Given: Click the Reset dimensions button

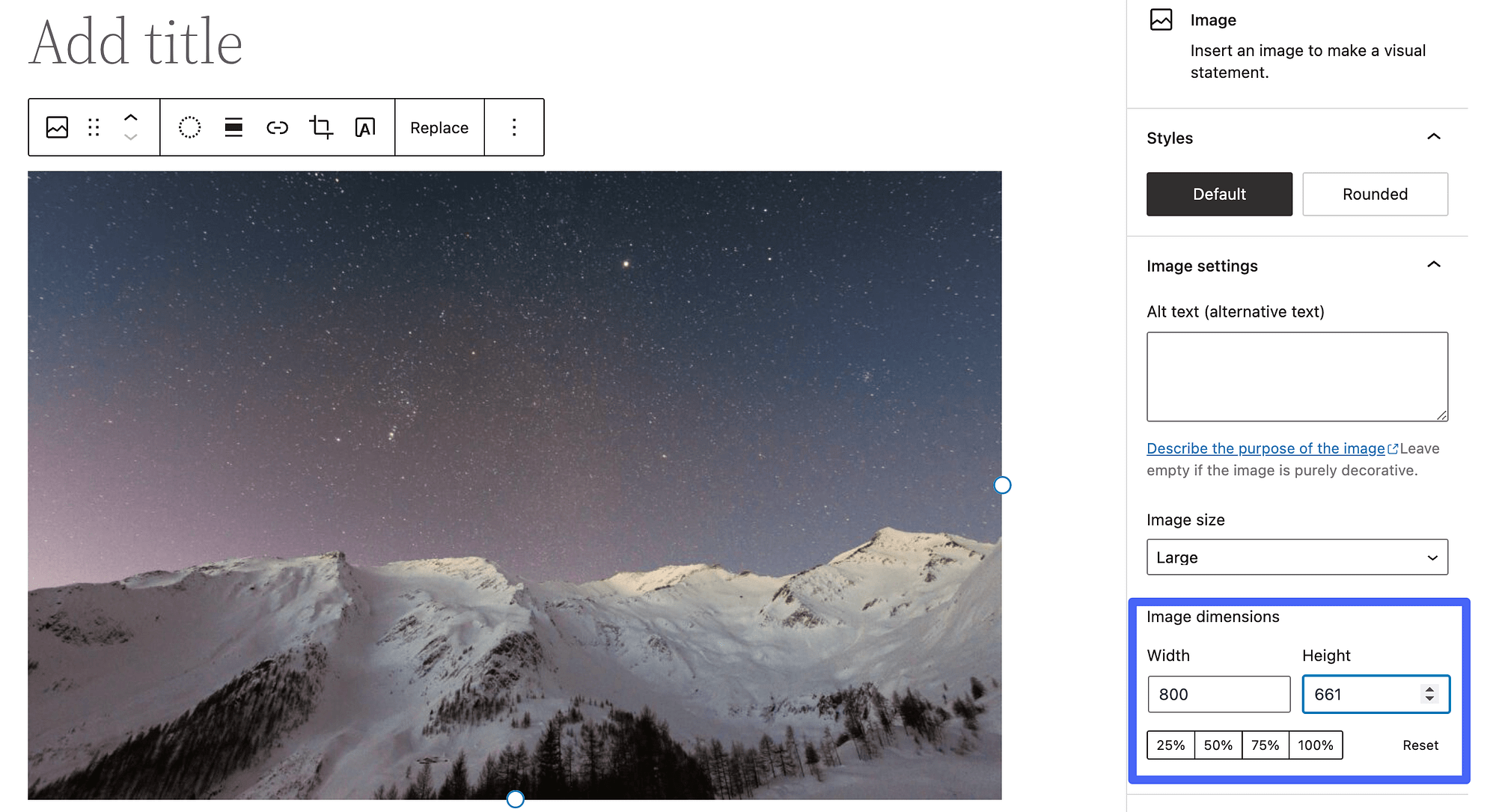Looking at the screenshot, I should 1421,744.
